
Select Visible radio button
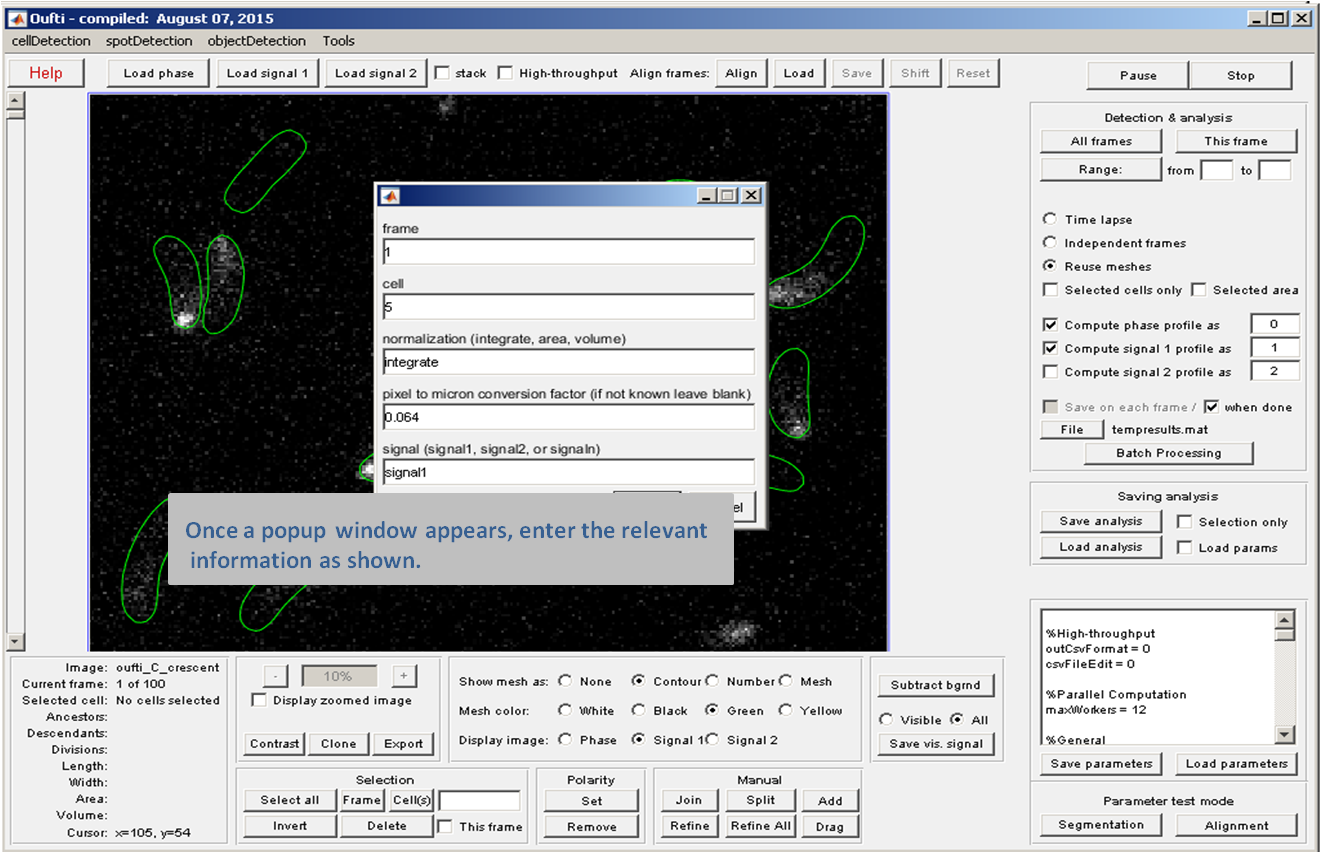click(x=886, y=720)
